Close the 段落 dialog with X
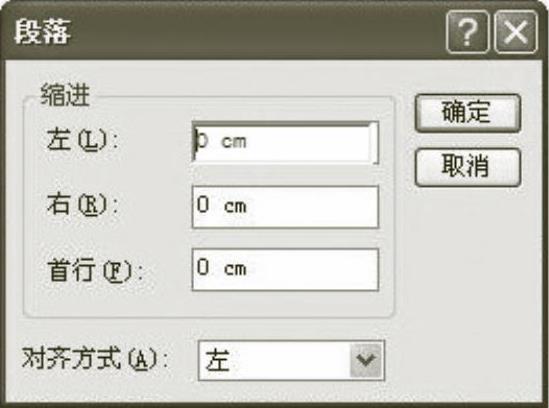 click(x=516, y=32)
